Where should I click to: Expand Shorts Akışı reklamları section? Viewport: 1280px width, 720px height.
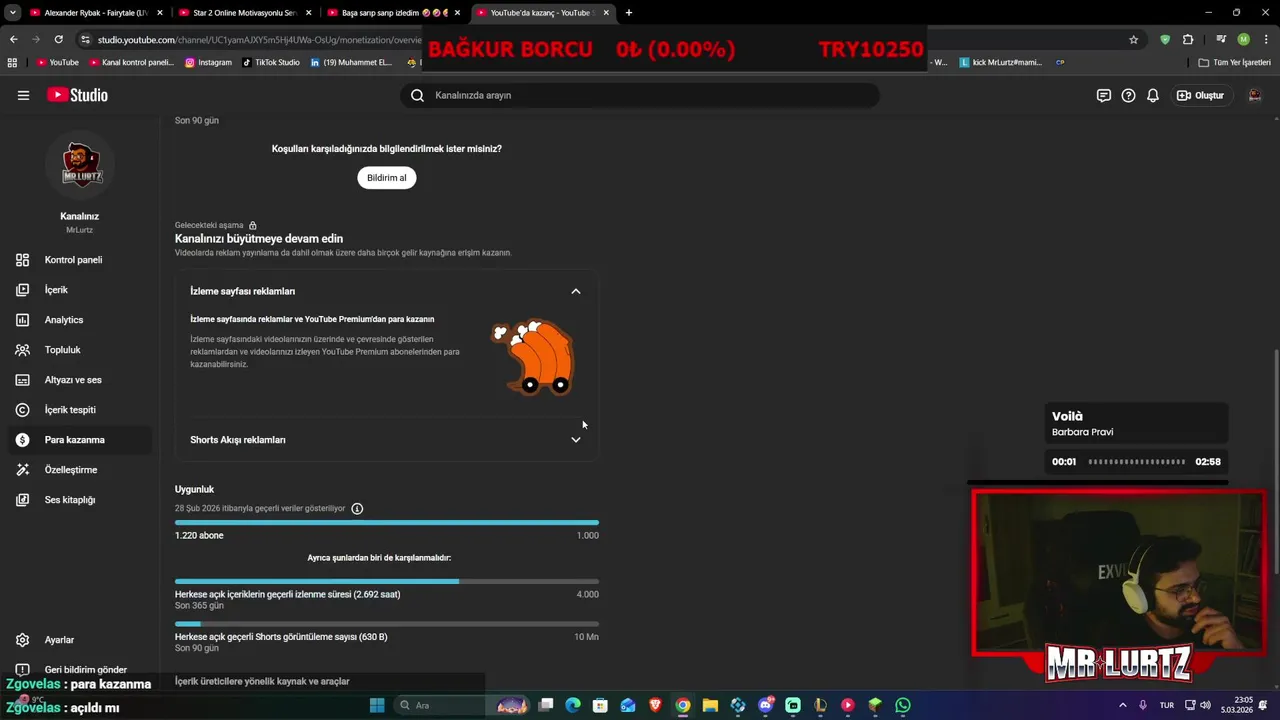[x=576, y=440]
